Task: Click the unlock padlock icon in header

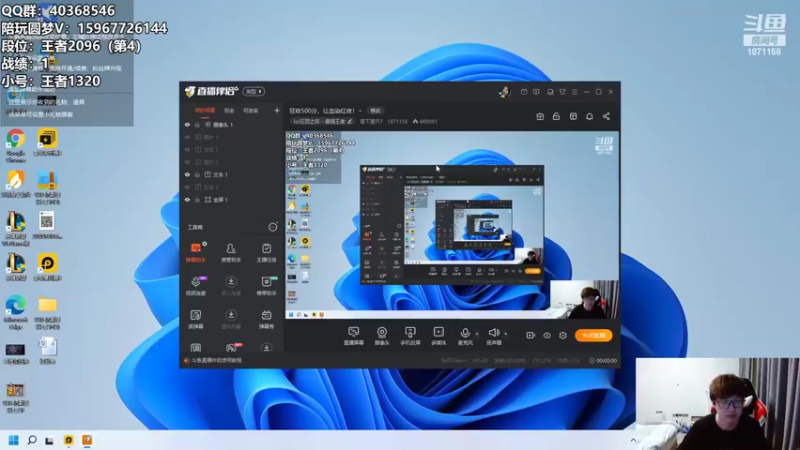Action: click(x=556, y=116)
